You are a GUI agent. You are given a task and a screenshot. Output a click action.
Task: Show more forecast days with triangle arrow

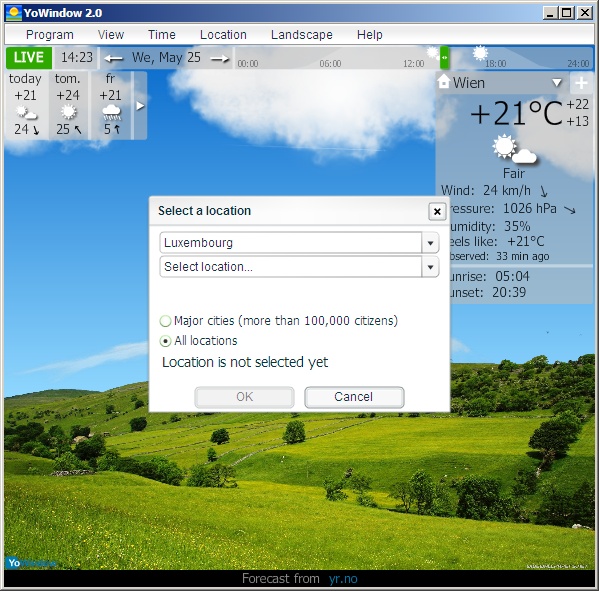(x=140, y=106)
